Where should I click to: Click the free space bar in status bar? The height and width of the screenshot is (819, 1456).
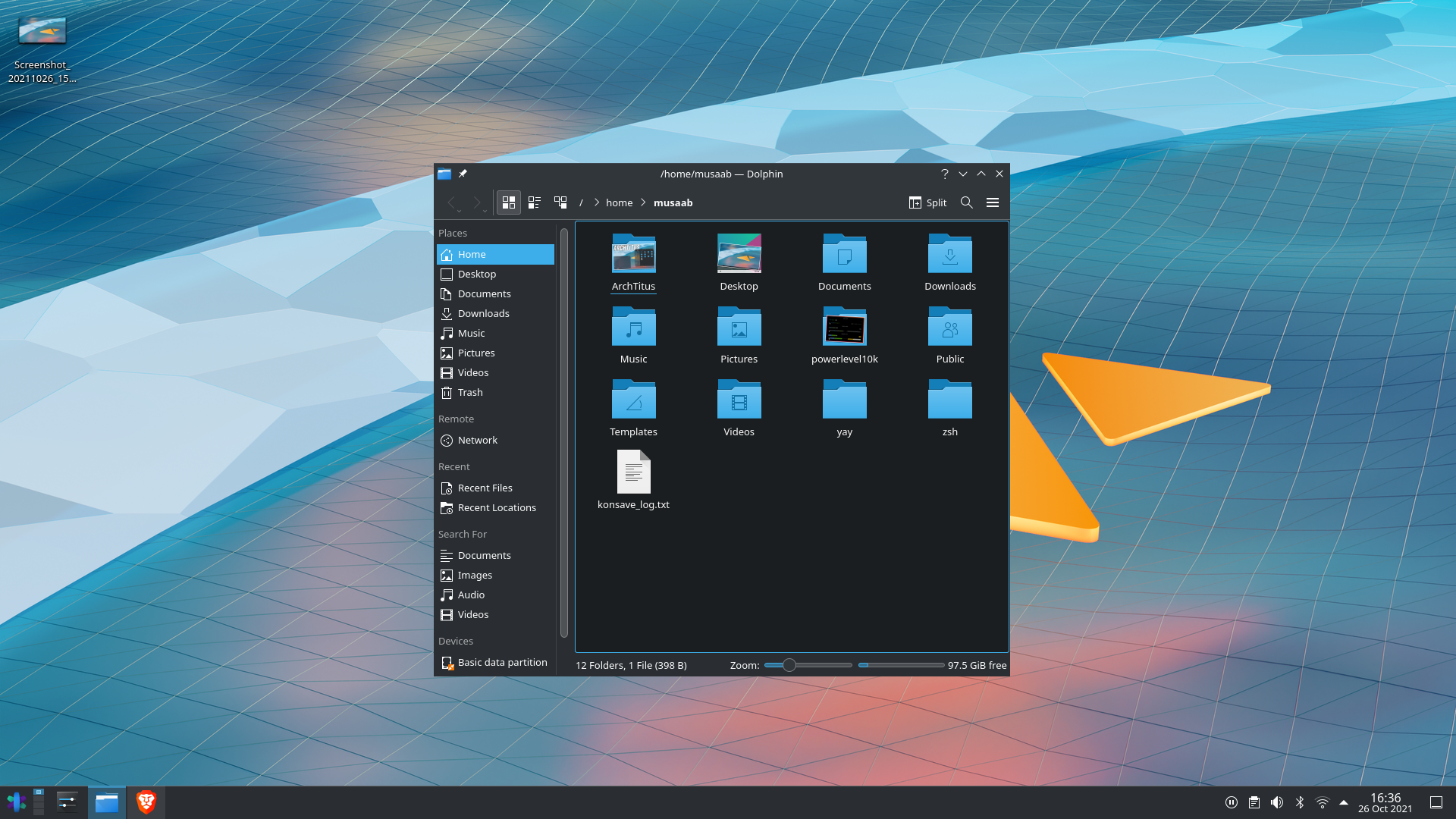click(901, 665)
